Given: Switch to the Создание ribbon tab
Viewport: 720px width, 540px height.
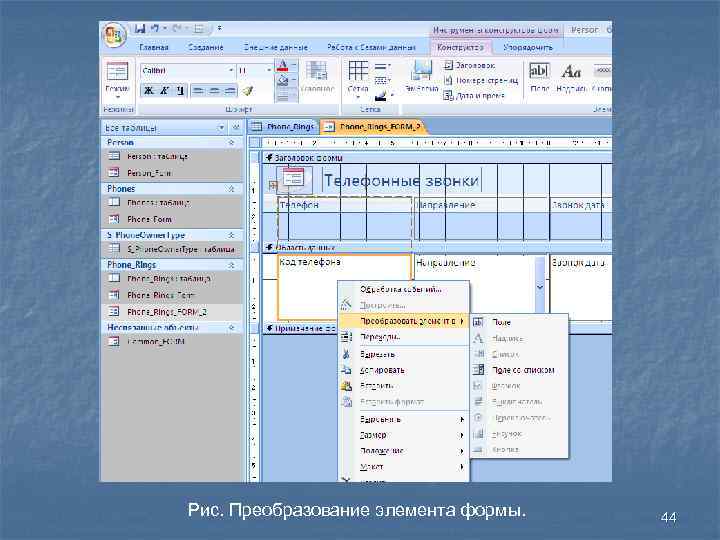Looking at the screenshot, I should tap(206, 47).
